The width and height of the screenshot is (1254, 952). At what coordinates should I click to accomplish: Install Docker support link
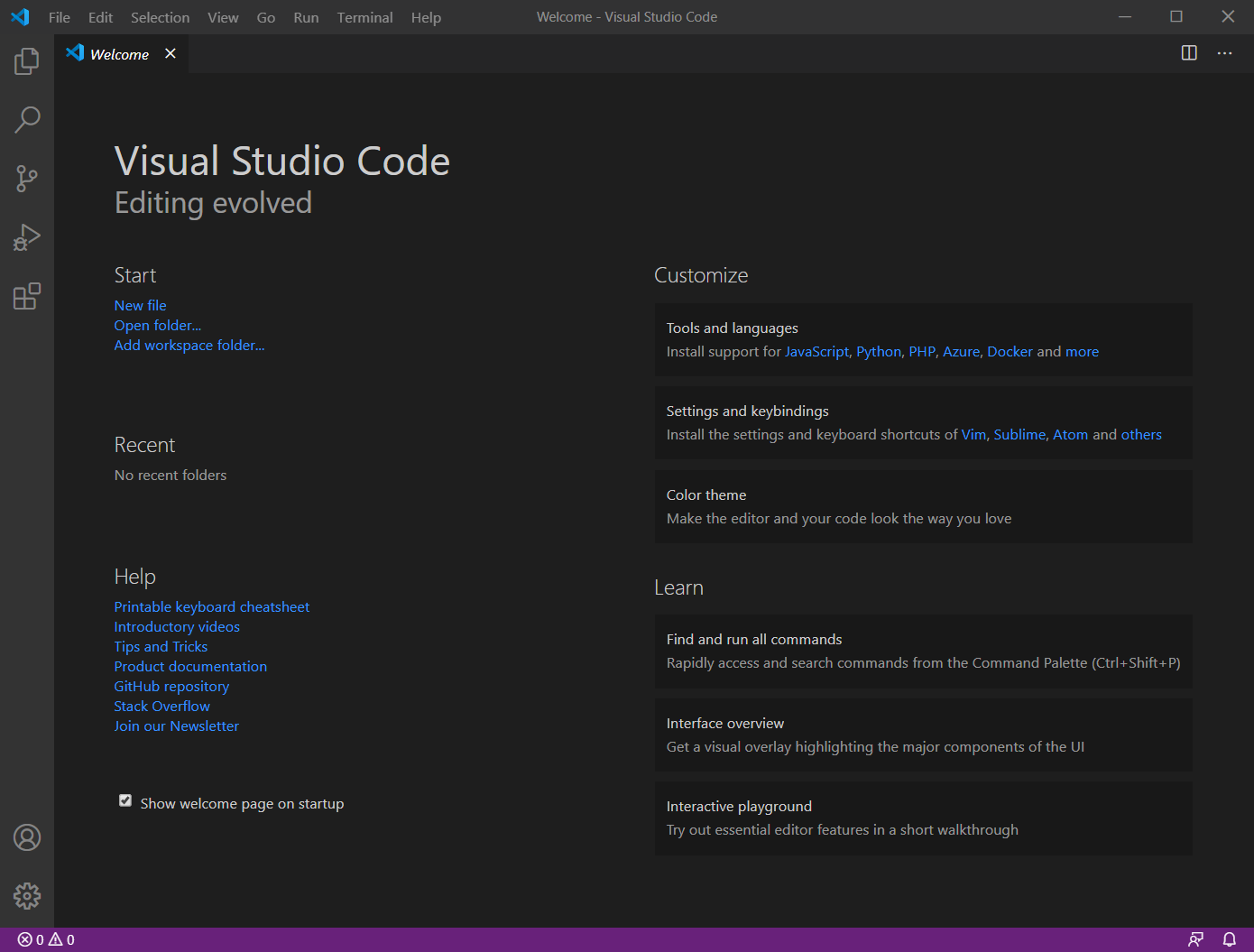click(x=1010, y=352)
